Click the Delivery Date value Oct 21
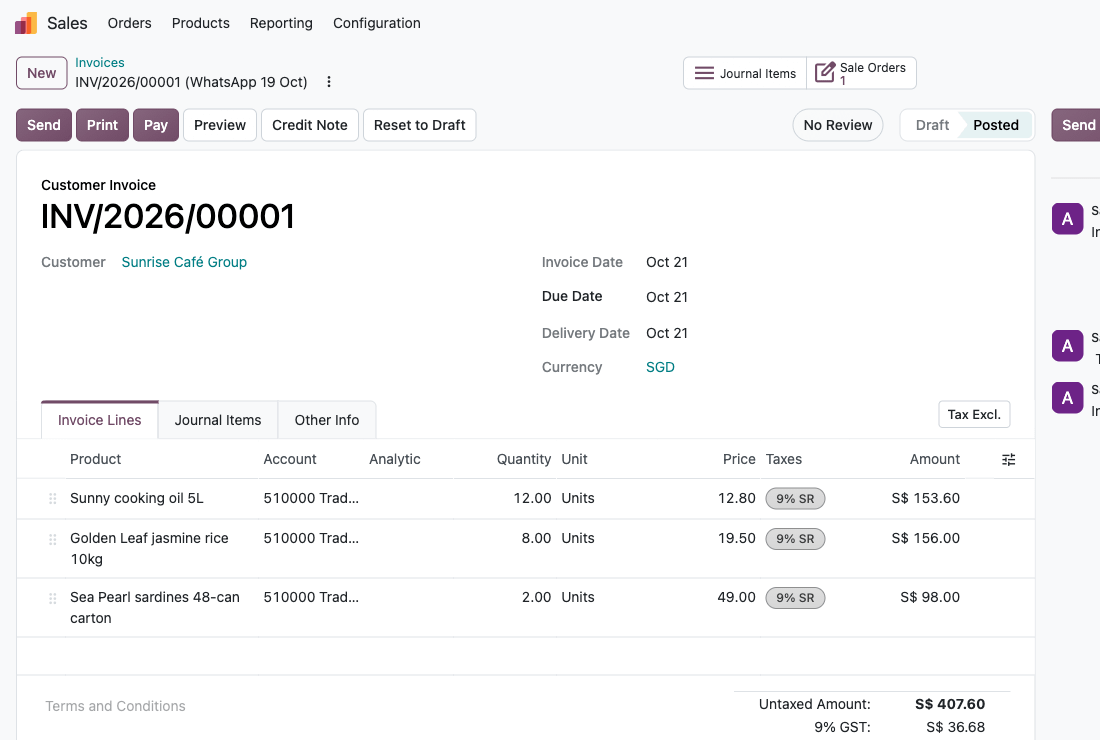Viewport: 1100px width, 740px height. [666, 333]
